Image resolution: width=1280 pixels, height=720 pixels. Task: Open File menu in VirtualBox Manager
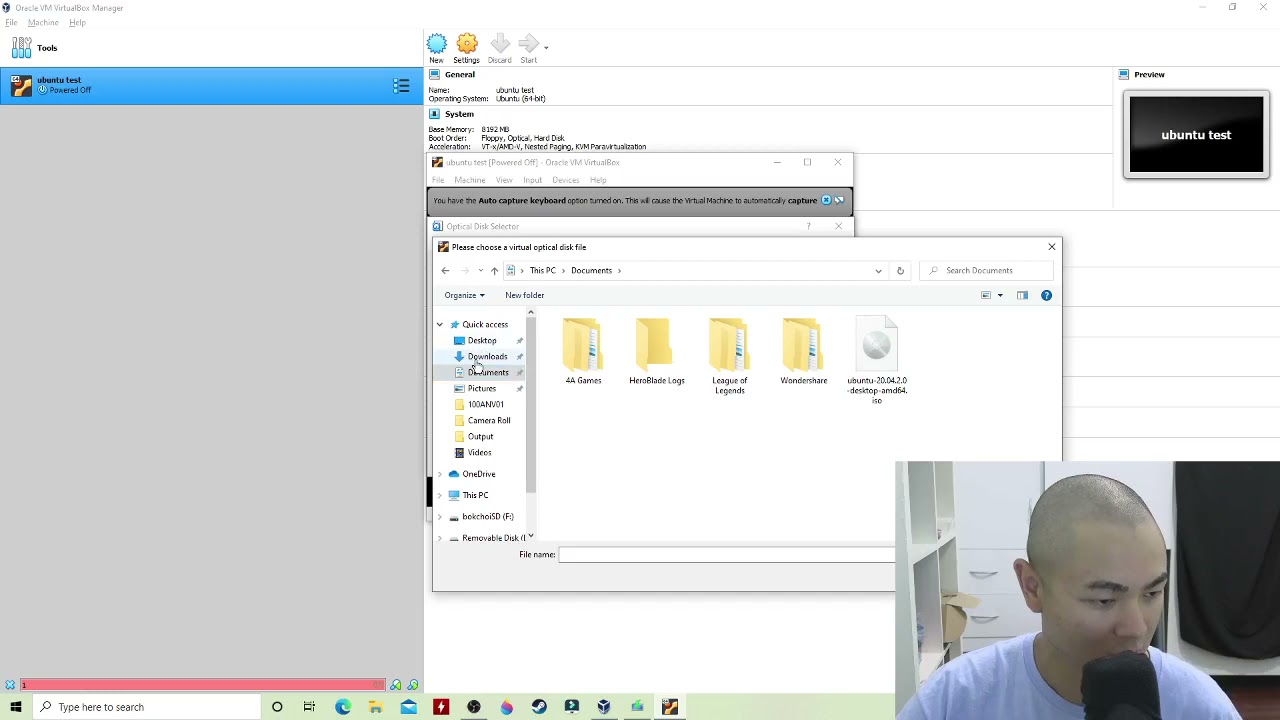click(11, 22)
